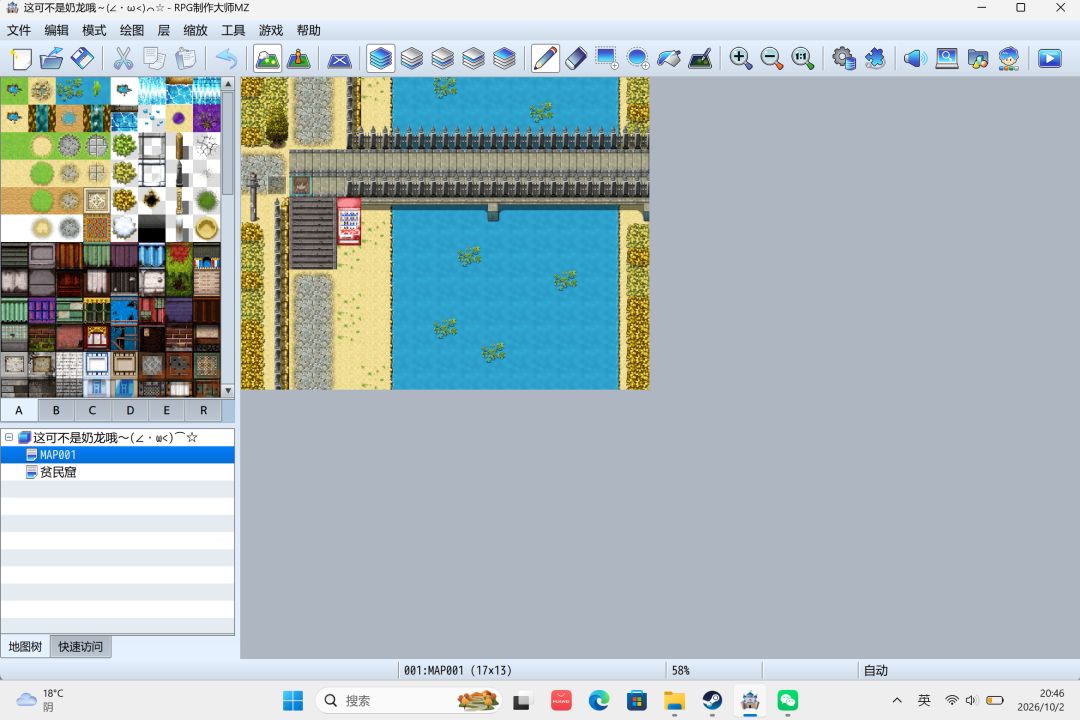Open the 工具 menu

[233, 30]
